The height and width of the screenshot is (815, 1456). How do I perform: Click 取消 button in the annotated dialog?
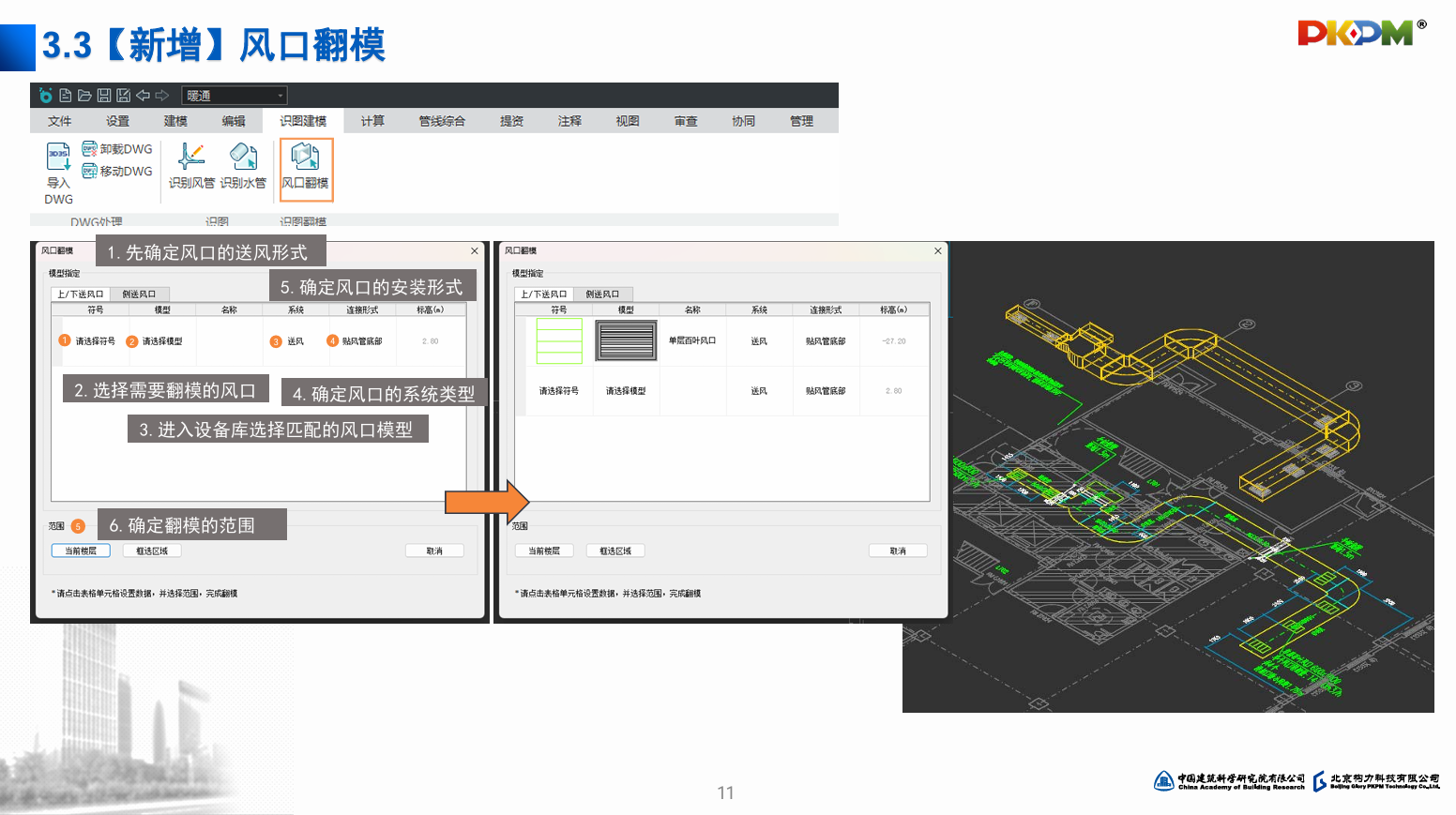point(434,551)
